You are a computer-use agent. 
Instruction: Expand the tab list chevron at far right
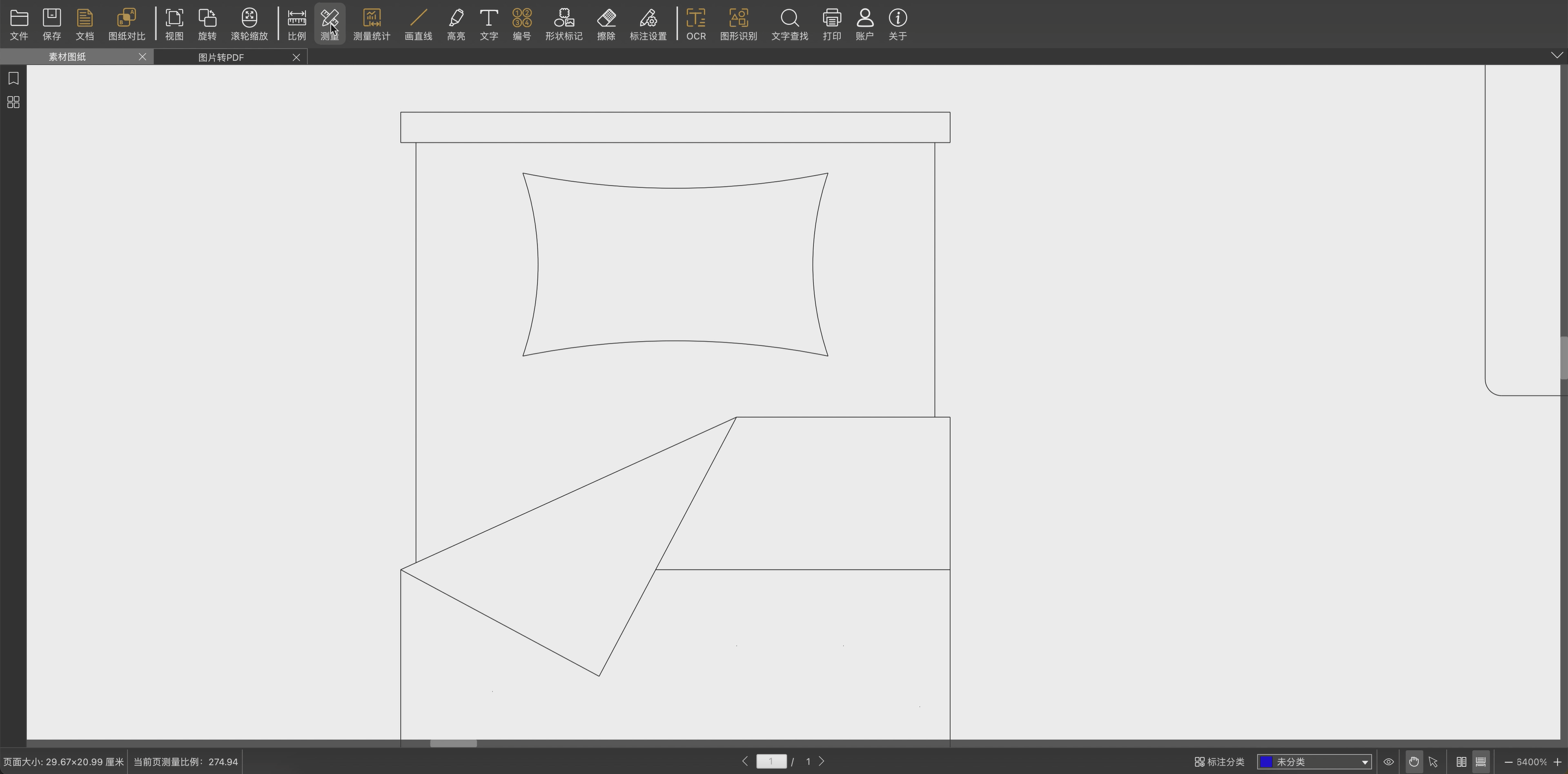[x=1557, y=56]
